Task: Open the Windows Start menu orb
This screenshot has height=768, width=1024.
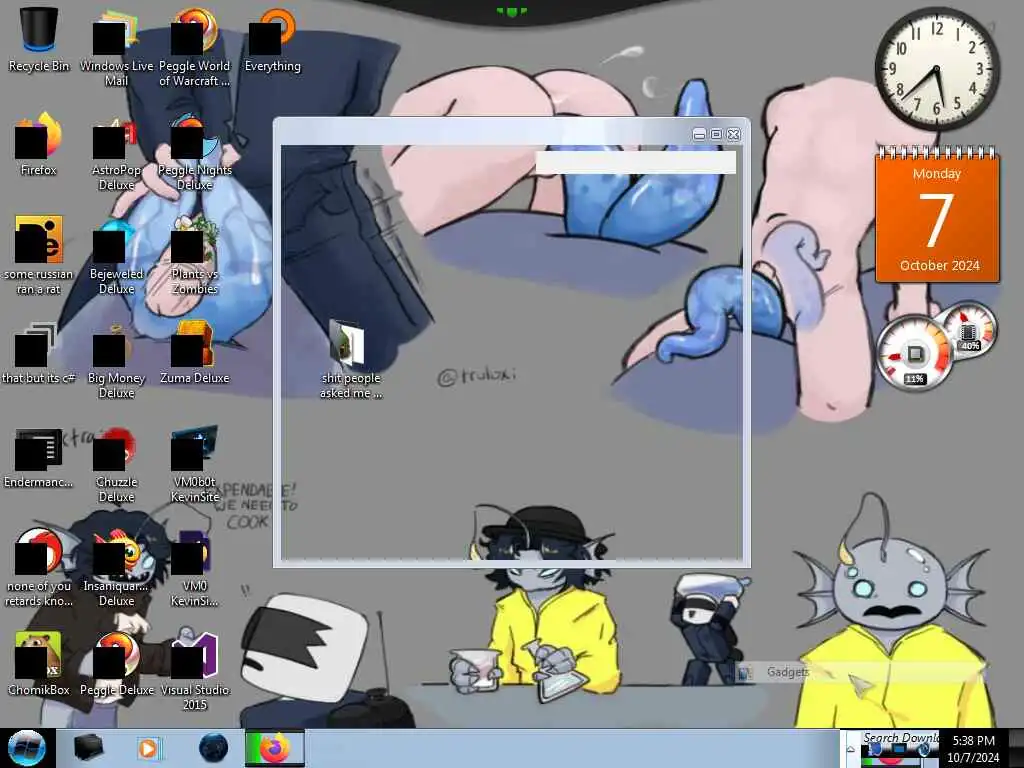Action: pos(26,748)
